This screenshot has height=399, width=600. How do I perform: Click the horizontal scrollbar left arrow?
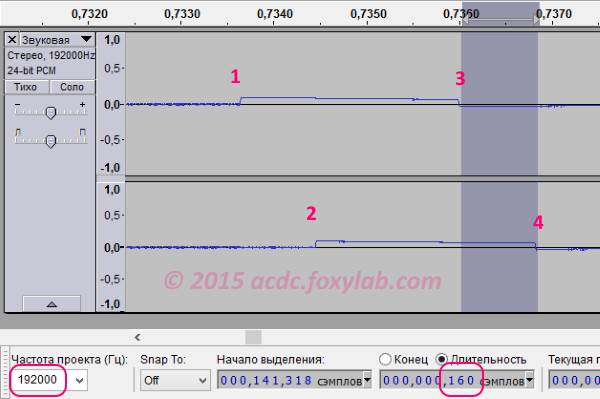point(137,337)
